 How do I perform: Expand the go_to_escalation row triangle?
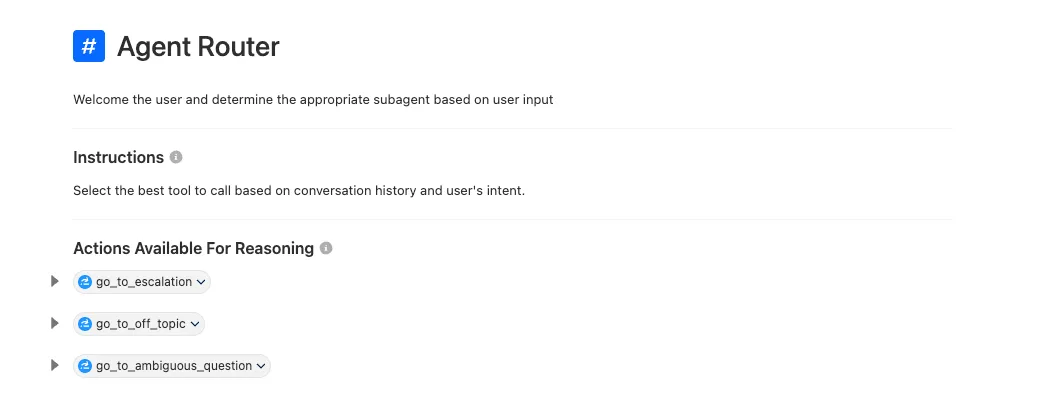(x=55, y=282)
